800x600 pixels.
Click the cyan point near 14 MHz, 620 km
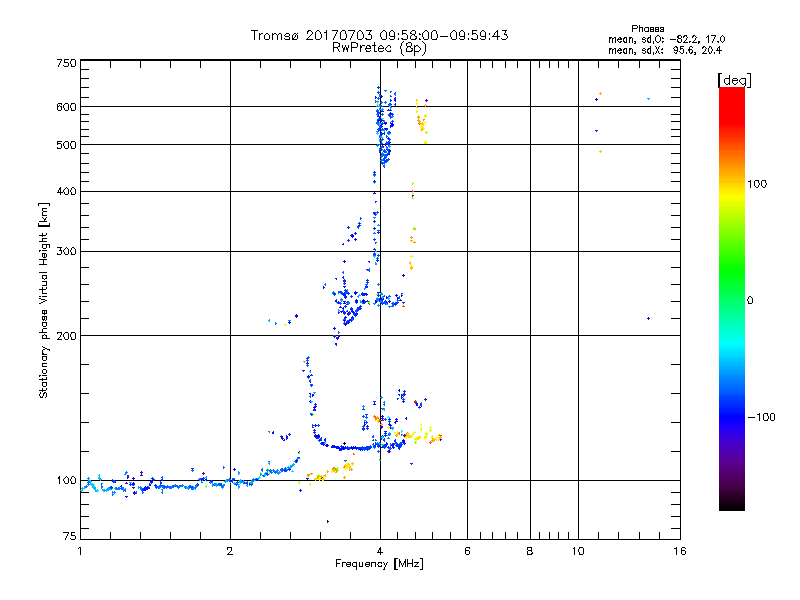648,99
